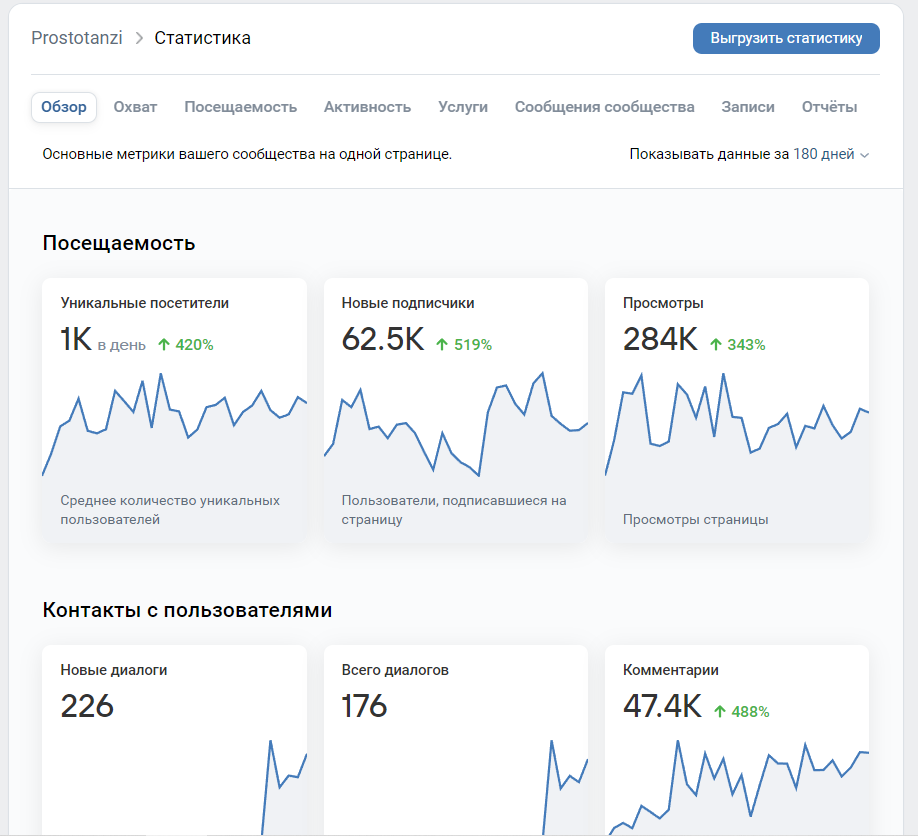Click the 226 new dialogs value
The height and width of the screenshot is (836, 918).
coord(87,706)
